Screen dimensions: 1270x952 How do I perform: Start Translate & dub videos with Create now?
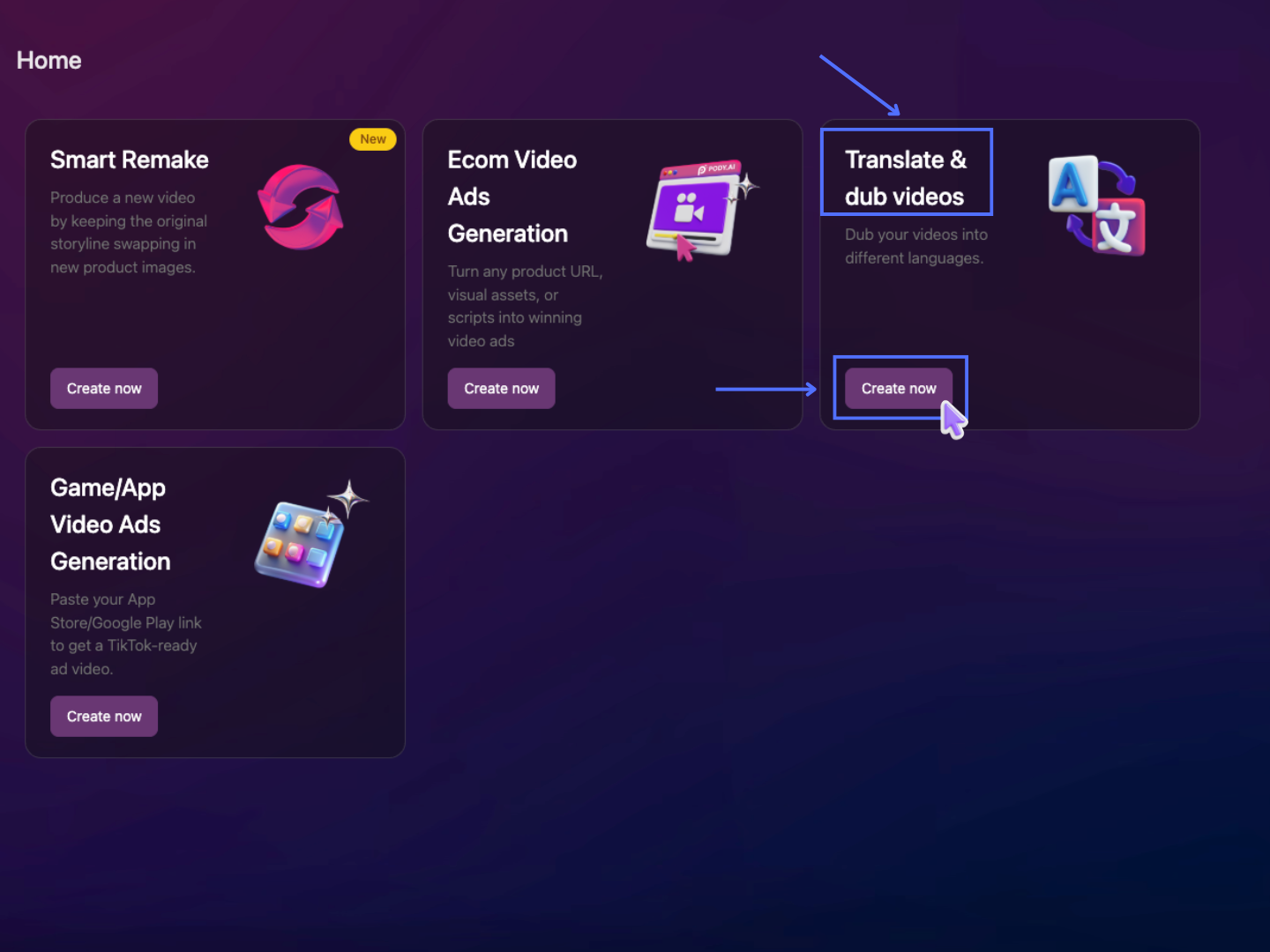point(898,389)
